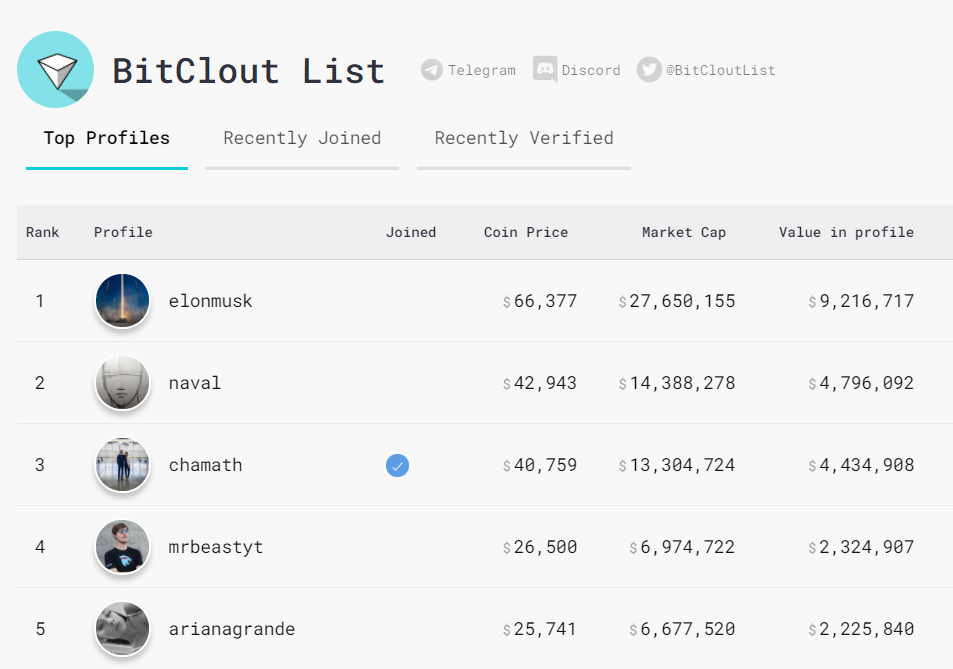953x669 pixels.
Task: Click market cap value $13,304,724
Action: click(x=676, y=465)
